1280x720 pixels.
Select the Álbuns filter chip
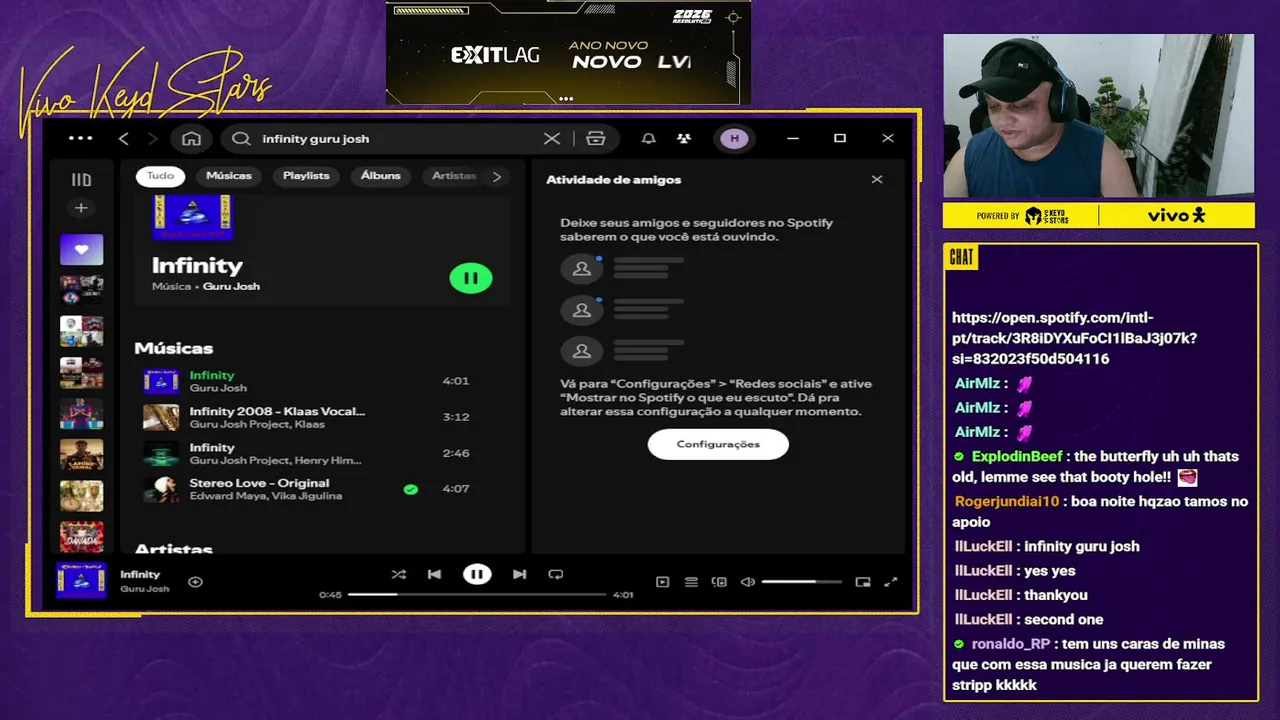coord(380,176)
